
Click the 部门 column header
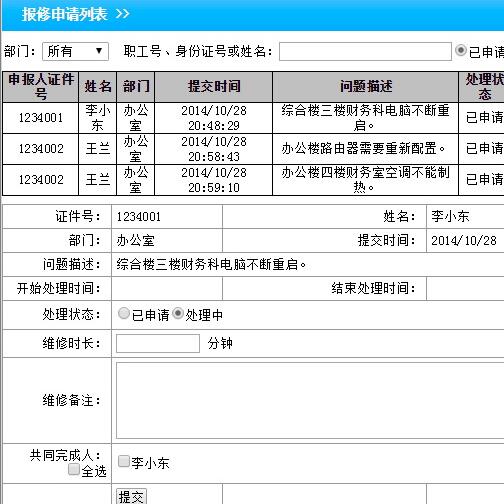tap(136, 87)
